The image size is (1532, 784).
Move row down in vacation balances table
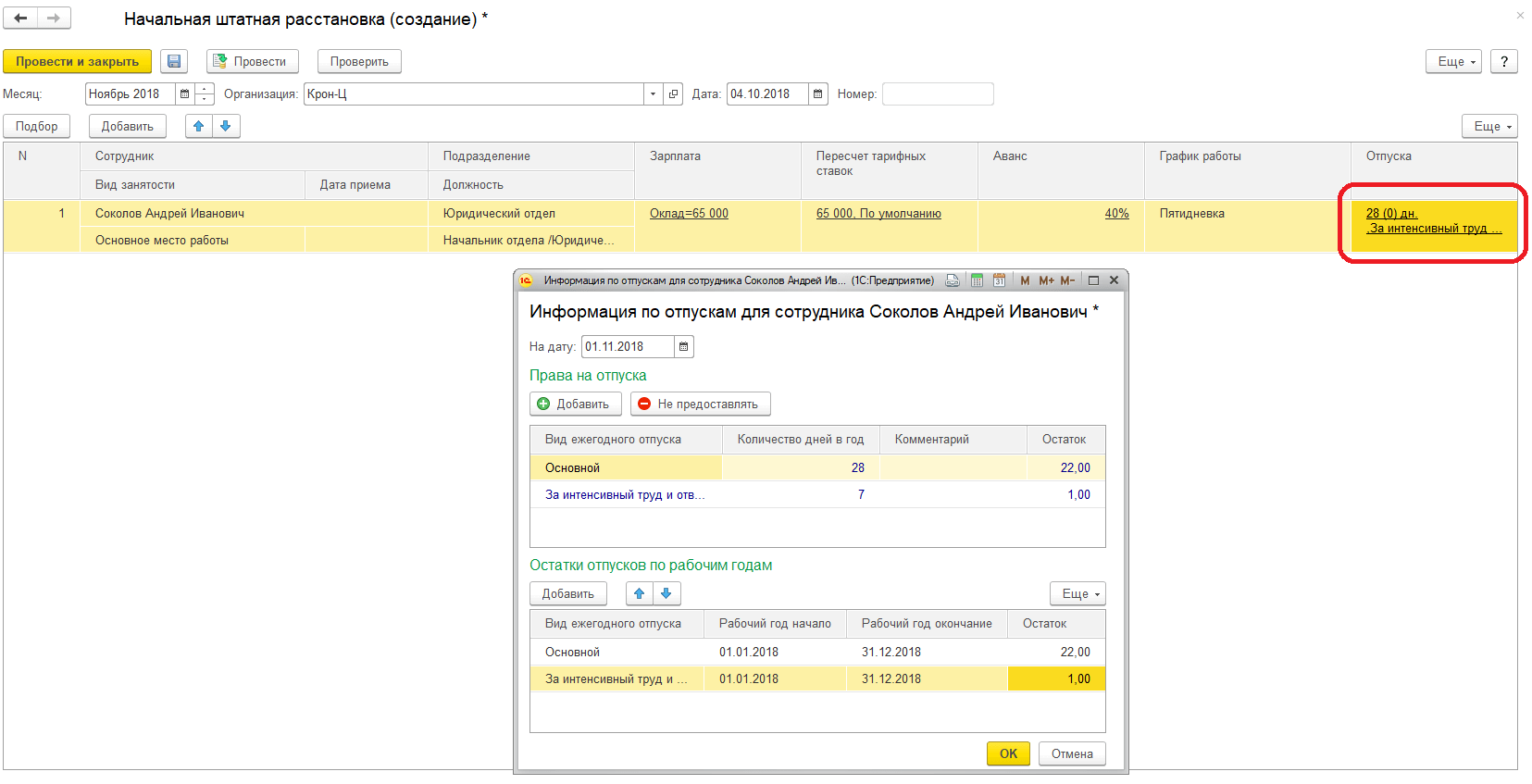[666, 593]
